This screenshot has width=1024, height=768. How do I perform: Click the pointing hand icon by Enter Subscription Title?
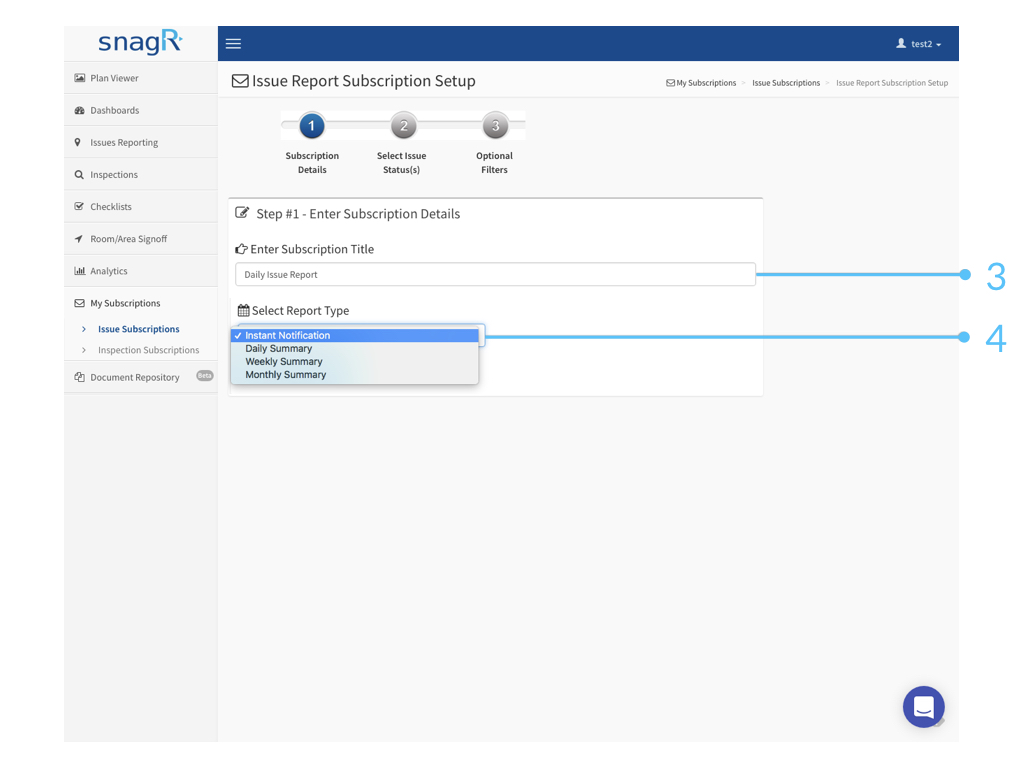242,249
